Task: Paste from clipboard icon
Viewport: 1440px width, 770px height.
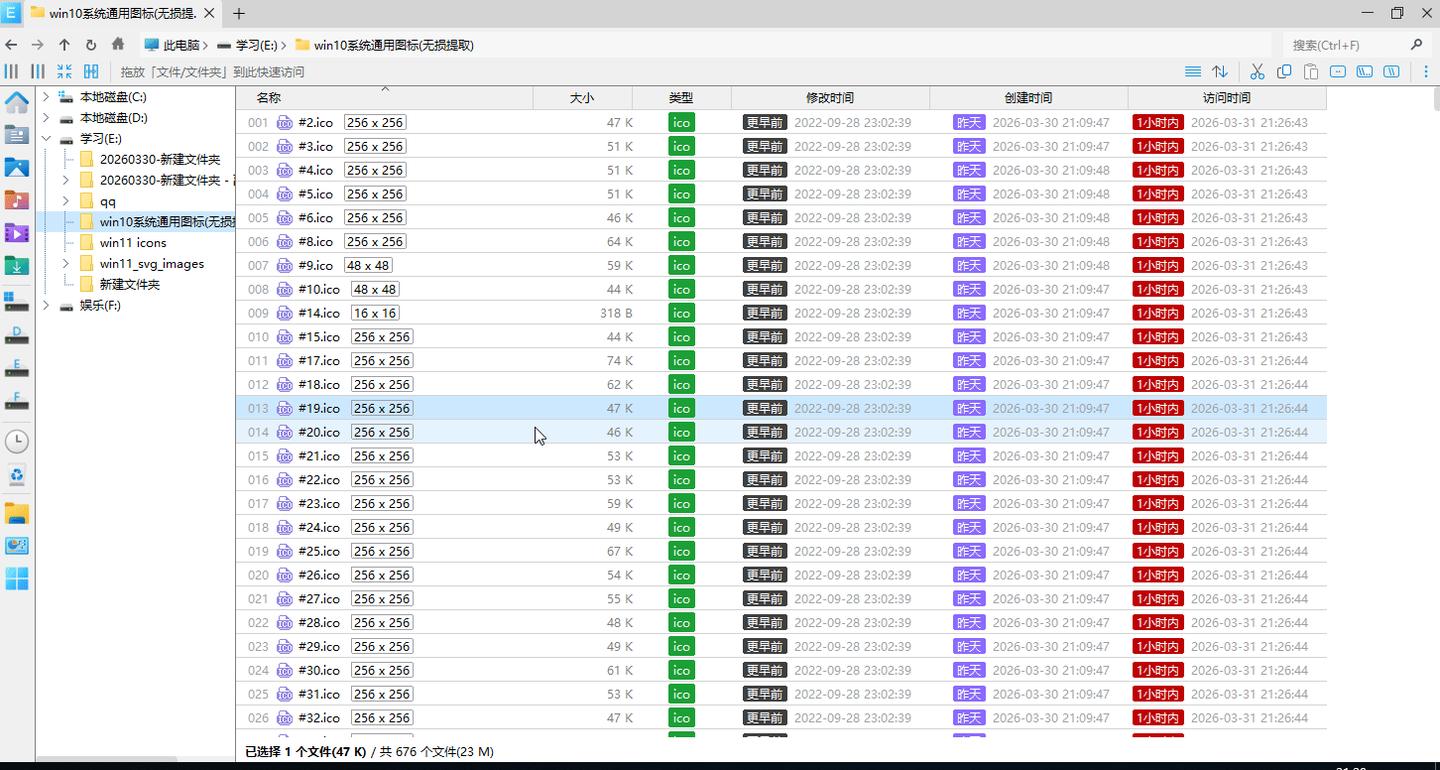Action: point(1311,72)
